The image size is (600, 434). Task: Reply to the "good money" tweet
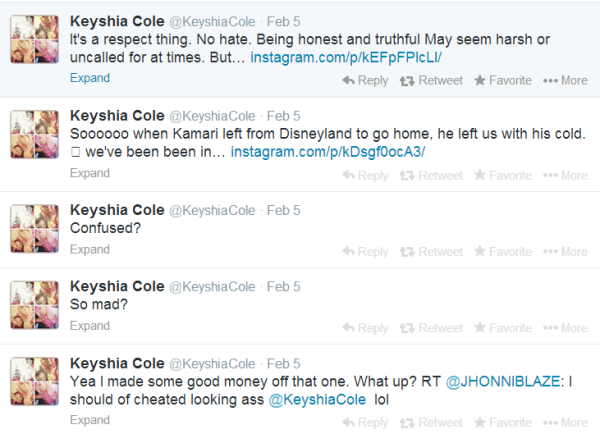[365, 423]
